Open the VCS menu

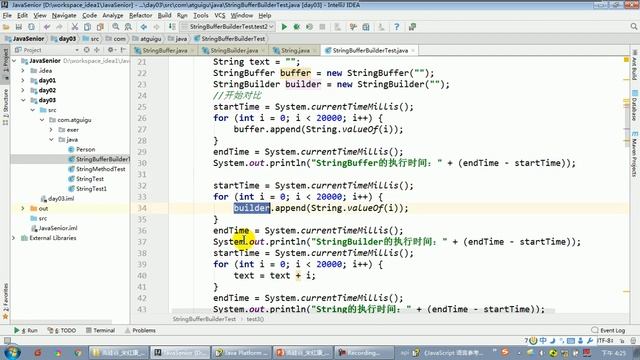(220, 16)
